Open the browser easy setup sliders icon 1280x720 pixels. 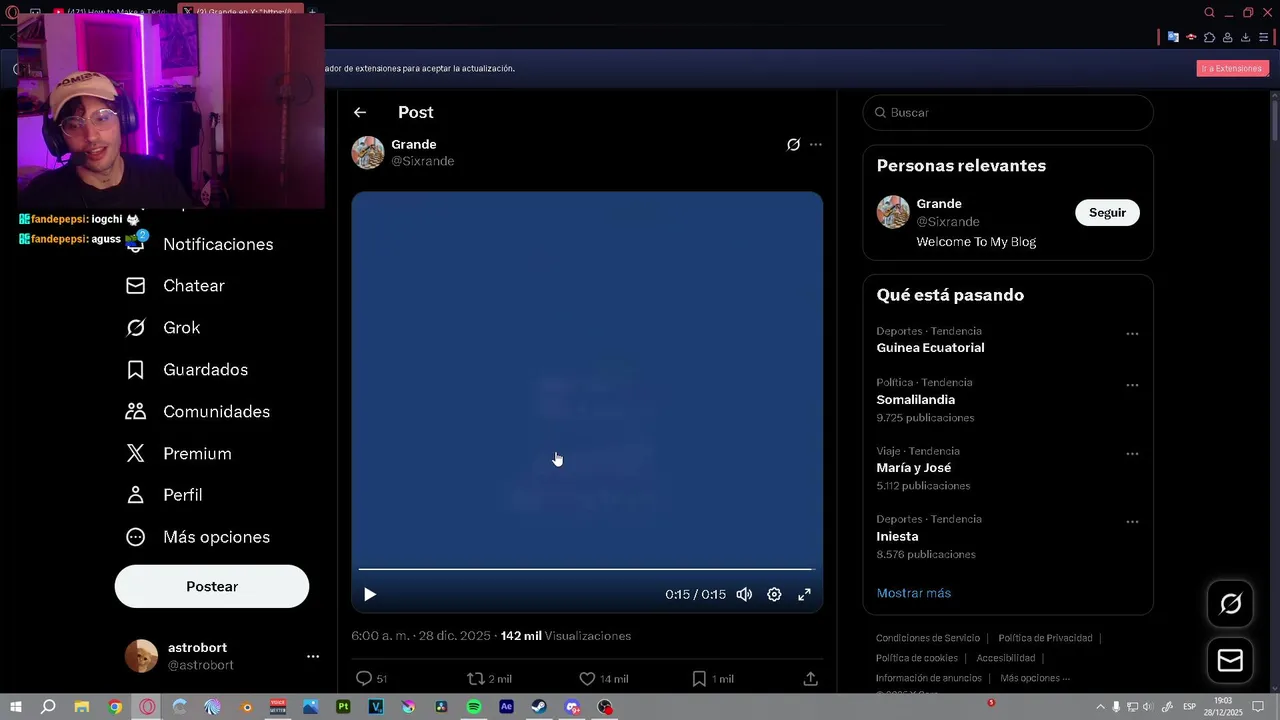[x=1263, y=38]
